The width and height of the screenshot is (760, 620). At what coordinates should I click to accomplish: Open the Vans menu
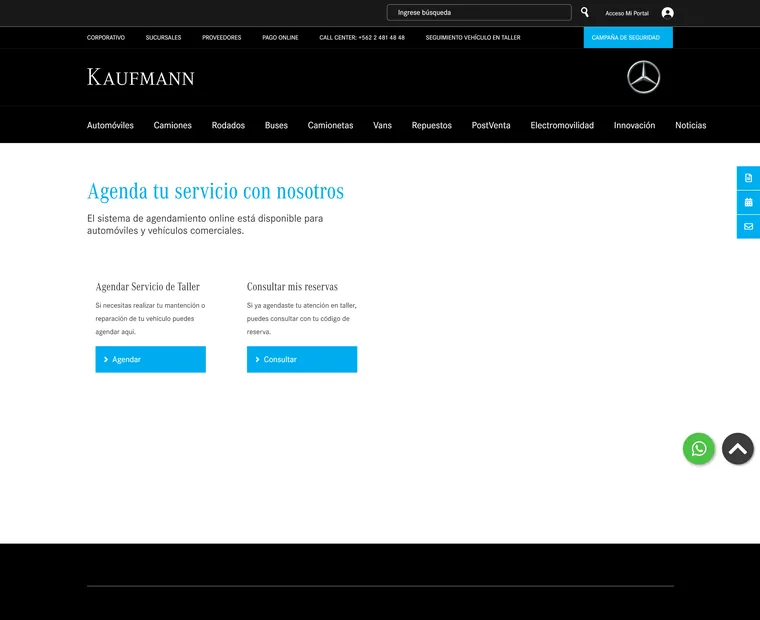tap(382, 125)
